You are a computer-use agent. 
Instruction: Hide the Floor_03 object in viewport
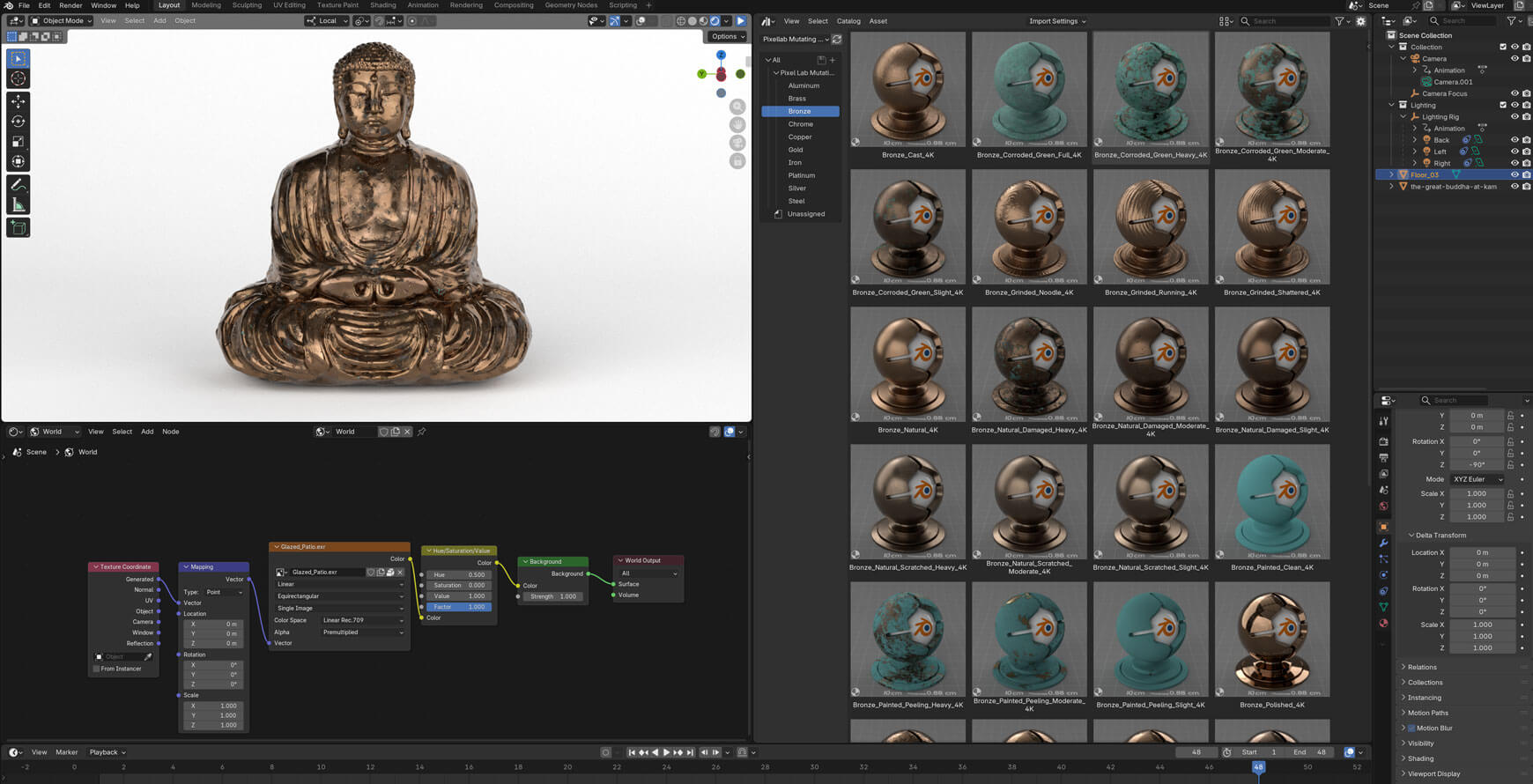coord(1514,174)
